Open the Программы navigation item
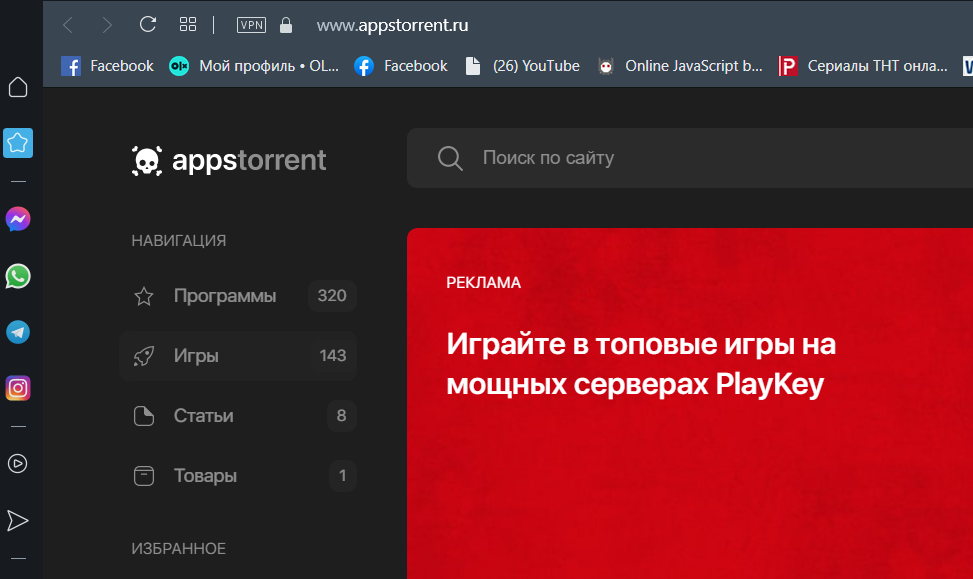The width and height of the screenshot is (973, 579). (x=238, y=295)
